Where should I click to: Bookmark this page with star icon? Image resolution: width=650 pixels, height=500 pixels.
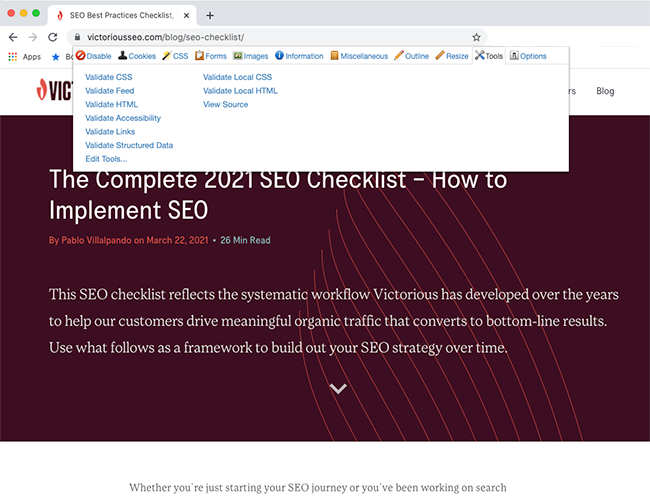pyautogui.click(x=477, y=37)
